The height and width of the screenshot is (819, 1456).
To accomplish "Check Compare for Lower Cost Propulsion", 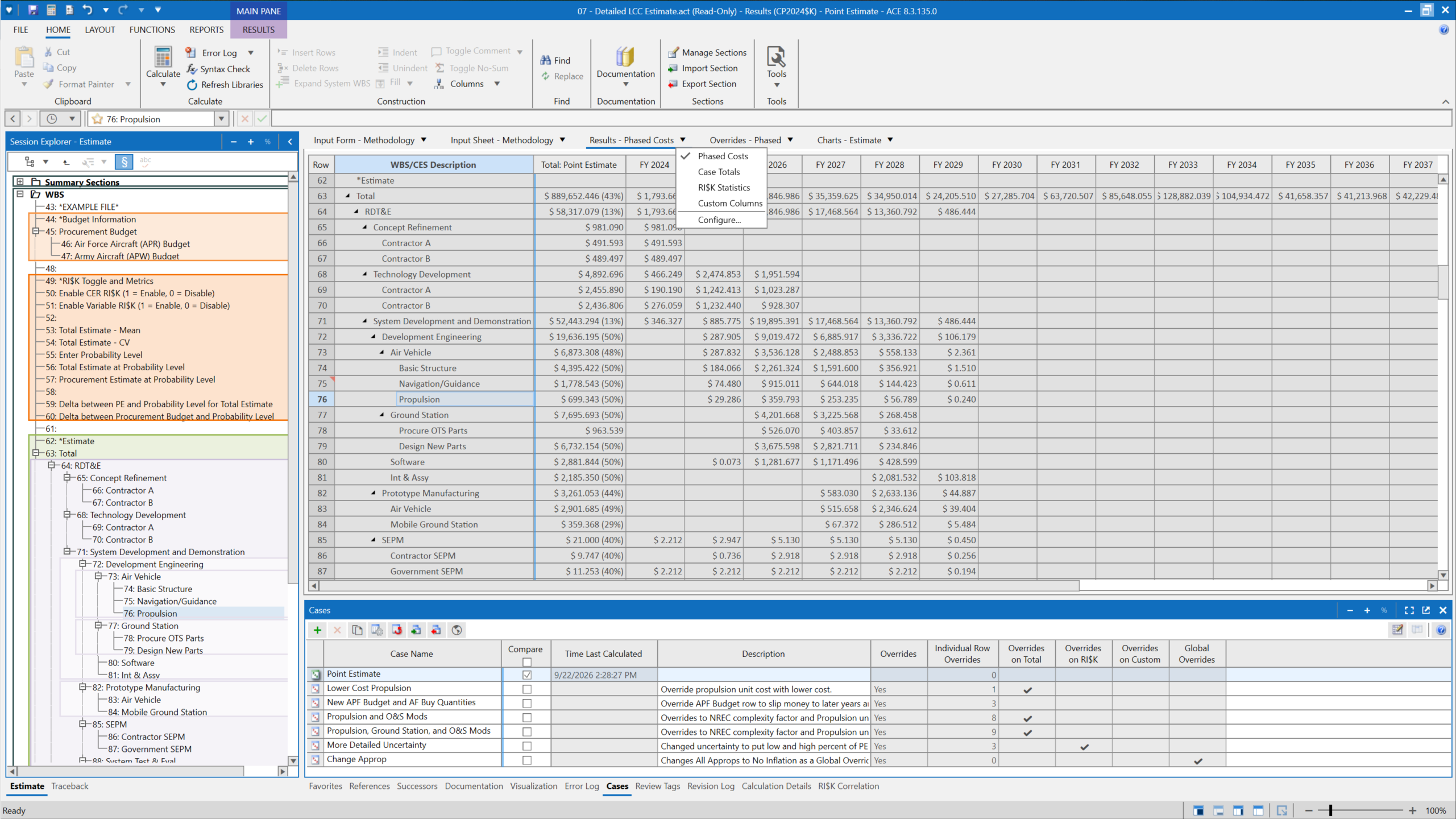I will click(527, 689).
